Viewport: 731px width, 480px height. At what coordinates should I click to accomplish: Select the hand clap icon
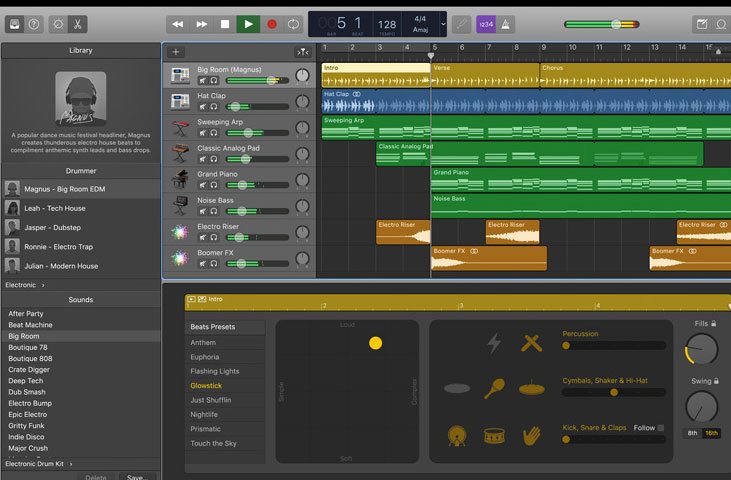(531, 436)
